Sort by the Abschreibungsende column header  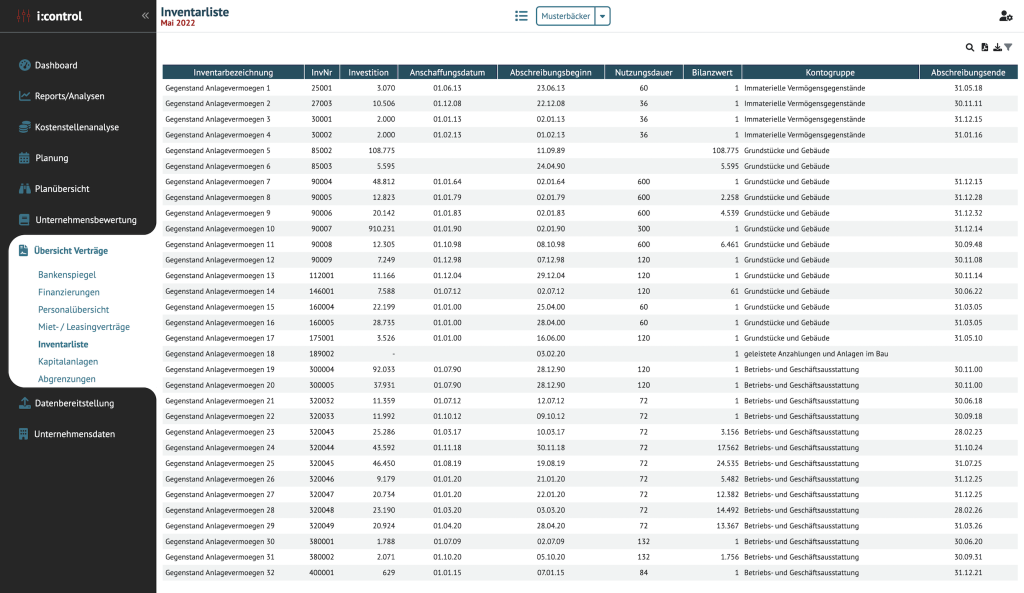[x=967, y=72]
